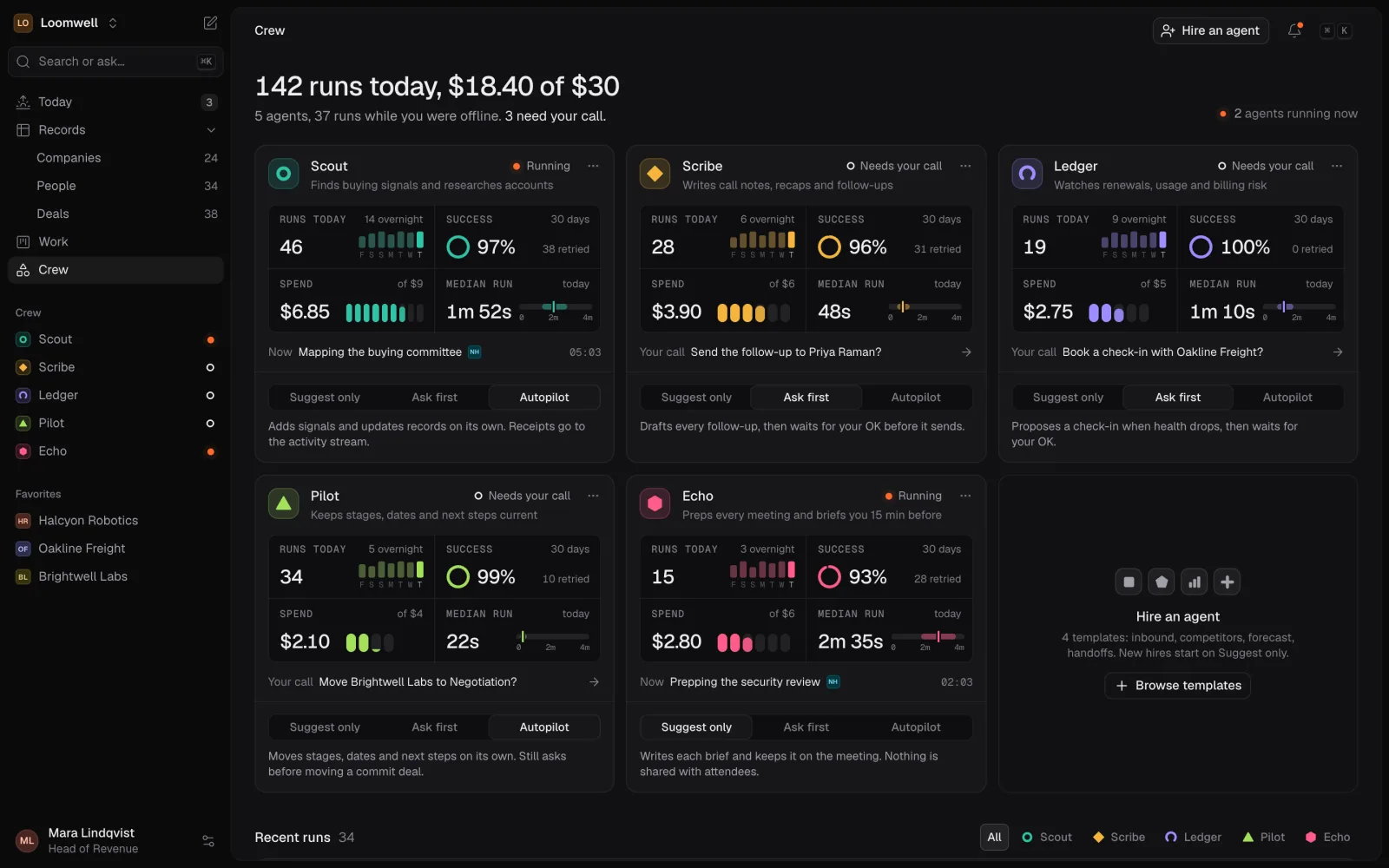
Task: Open the Loomwell workspace switcher
Action: [x=66, y=23]
